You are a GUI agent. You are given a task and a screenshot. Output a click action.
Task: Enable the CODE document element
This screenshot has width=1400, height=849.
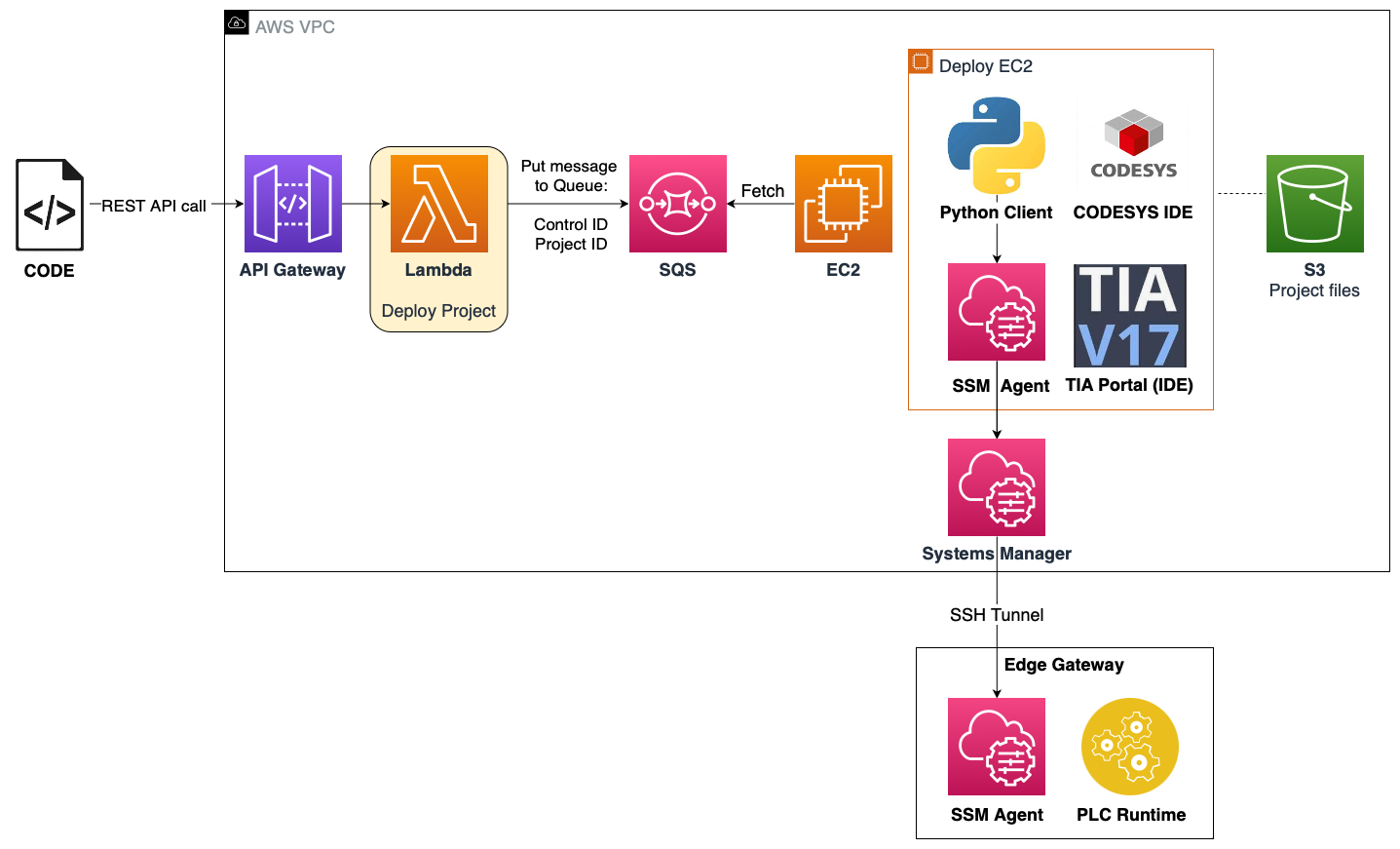coord(48,207)
